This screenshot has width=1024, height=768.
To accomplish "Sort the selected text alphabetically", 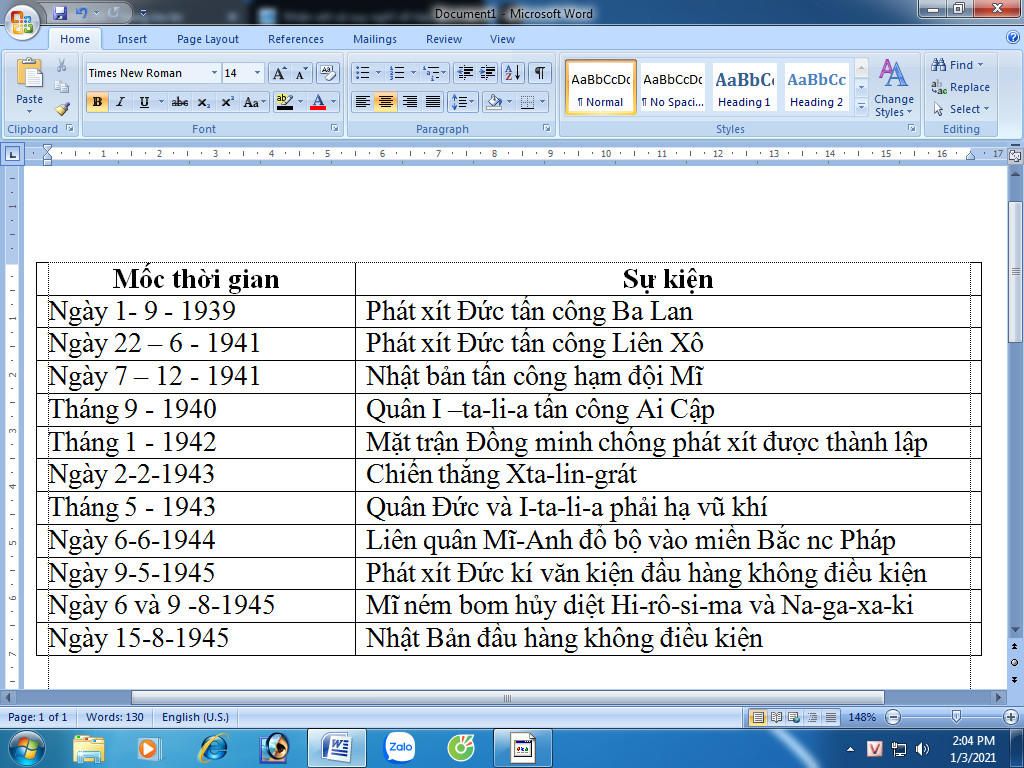I will [x=513, y=72].
